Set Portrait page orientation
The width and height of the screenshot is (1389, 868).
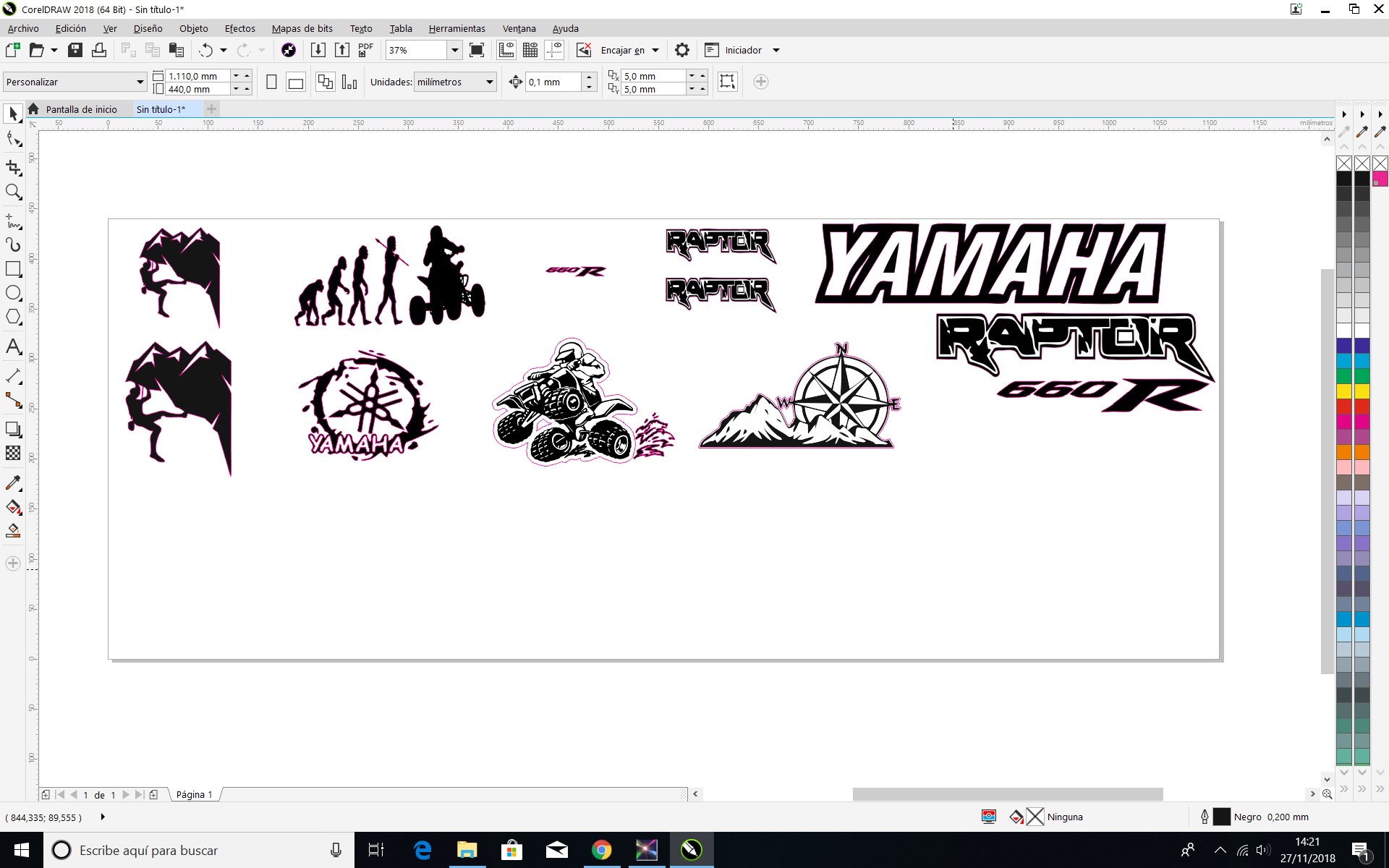271,82
